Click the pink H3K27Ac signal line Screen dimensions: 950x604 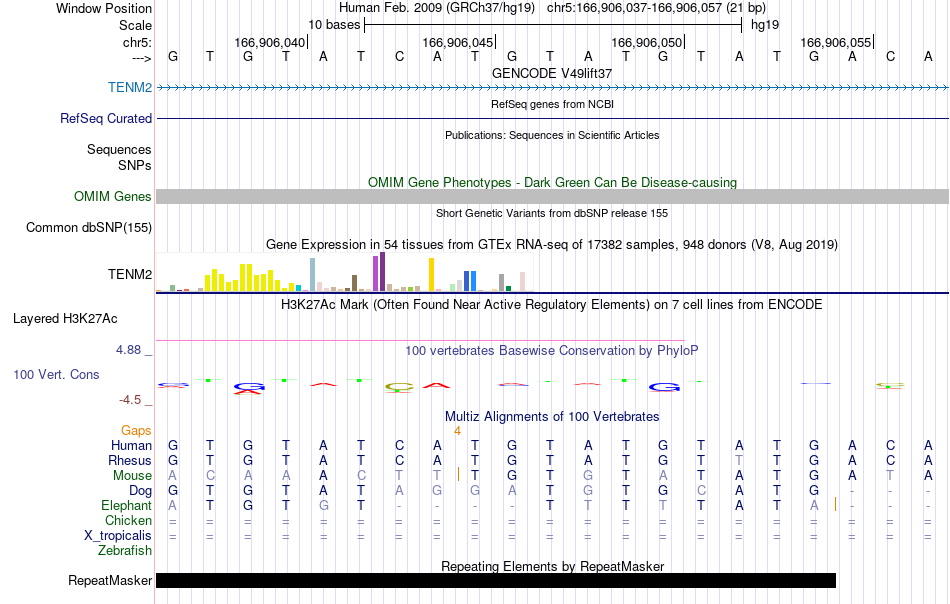coord(420,340)
